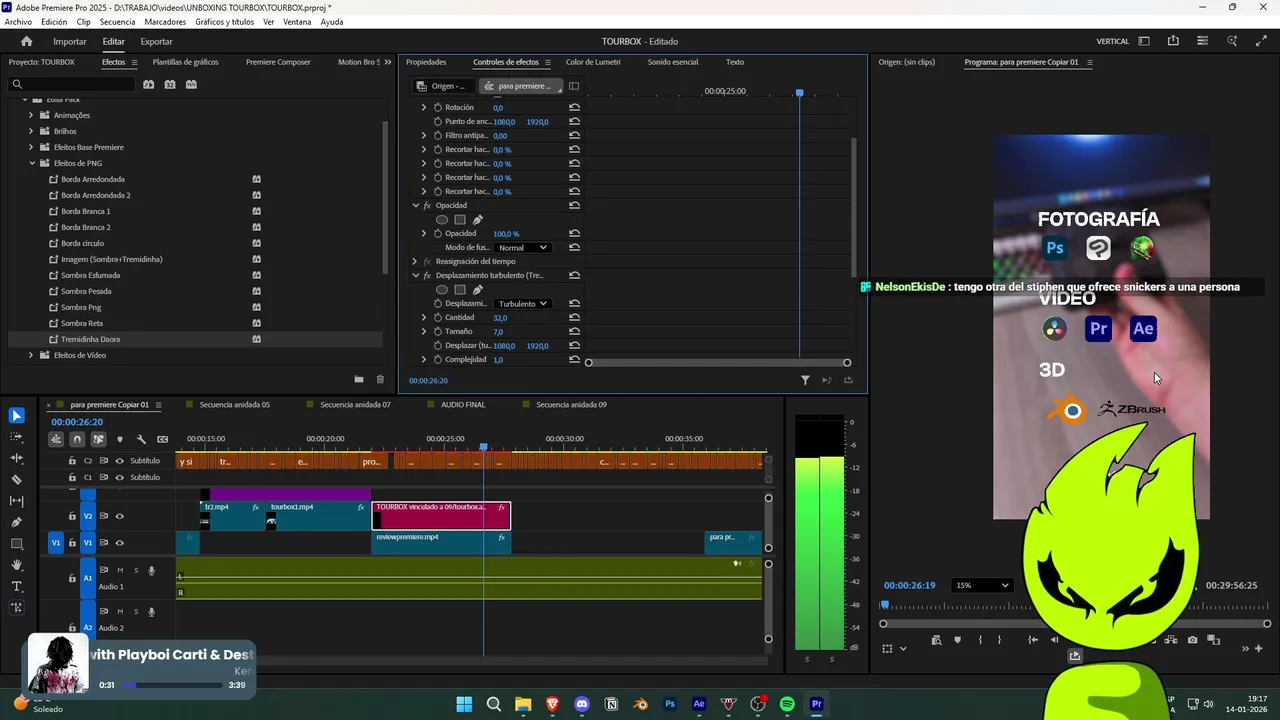
Task: Open Secuencia anidada 05 timeline tab
Action: pos(234,405)
